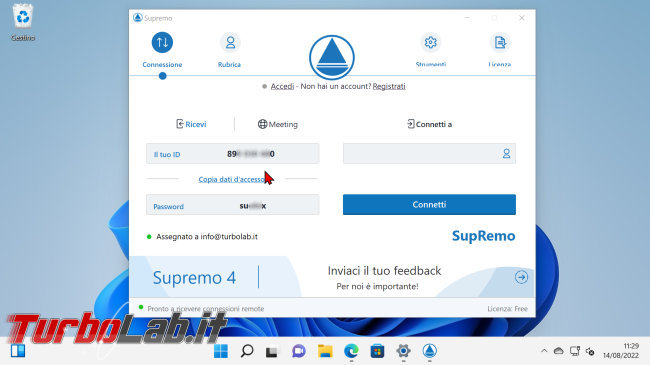Switch to the Ricevi tab
Screen dimensions: 650x365
[x=191, y=124]
